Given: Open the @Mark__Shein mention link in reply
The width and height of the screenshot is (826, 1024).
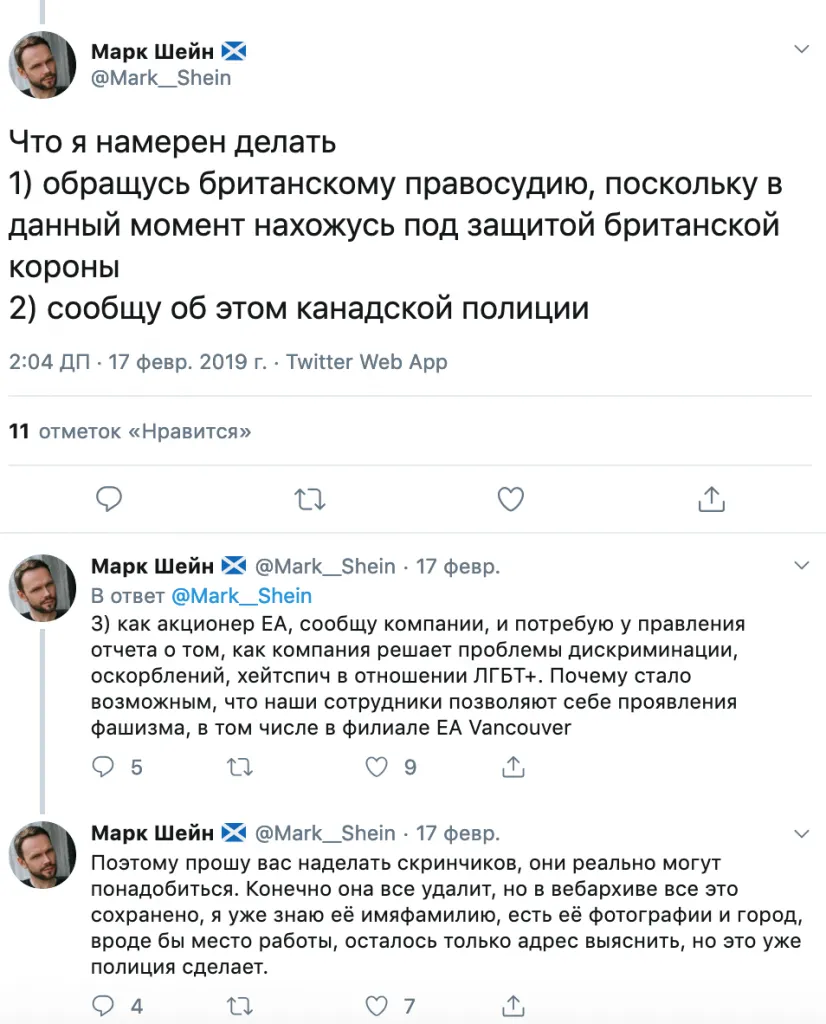Looking at the screenshot, I should click(x=241, y=596).
